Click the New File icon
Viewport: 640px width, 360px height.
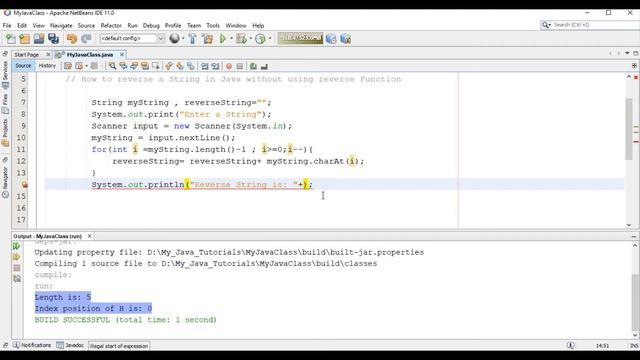[11, 39]
